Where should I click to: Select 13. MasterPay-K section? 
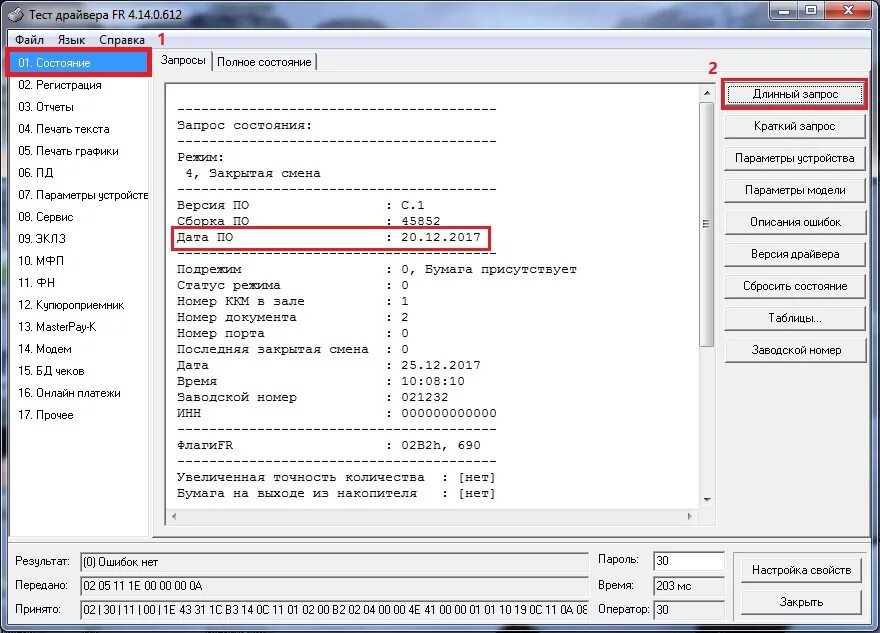click(57, 327)
